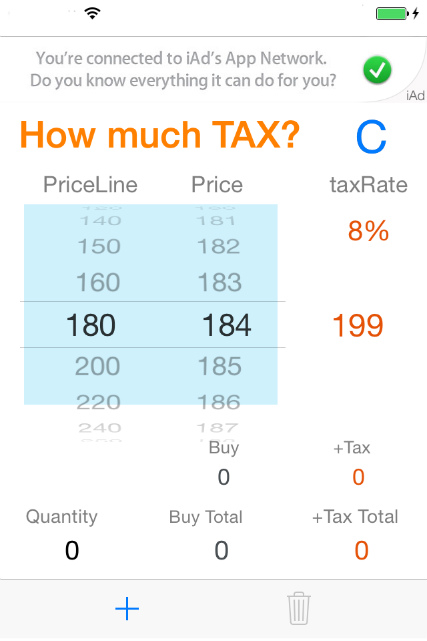Tap the How much TAX? title
The width and height of the screenshot is (427, 641).
[160, 135]
